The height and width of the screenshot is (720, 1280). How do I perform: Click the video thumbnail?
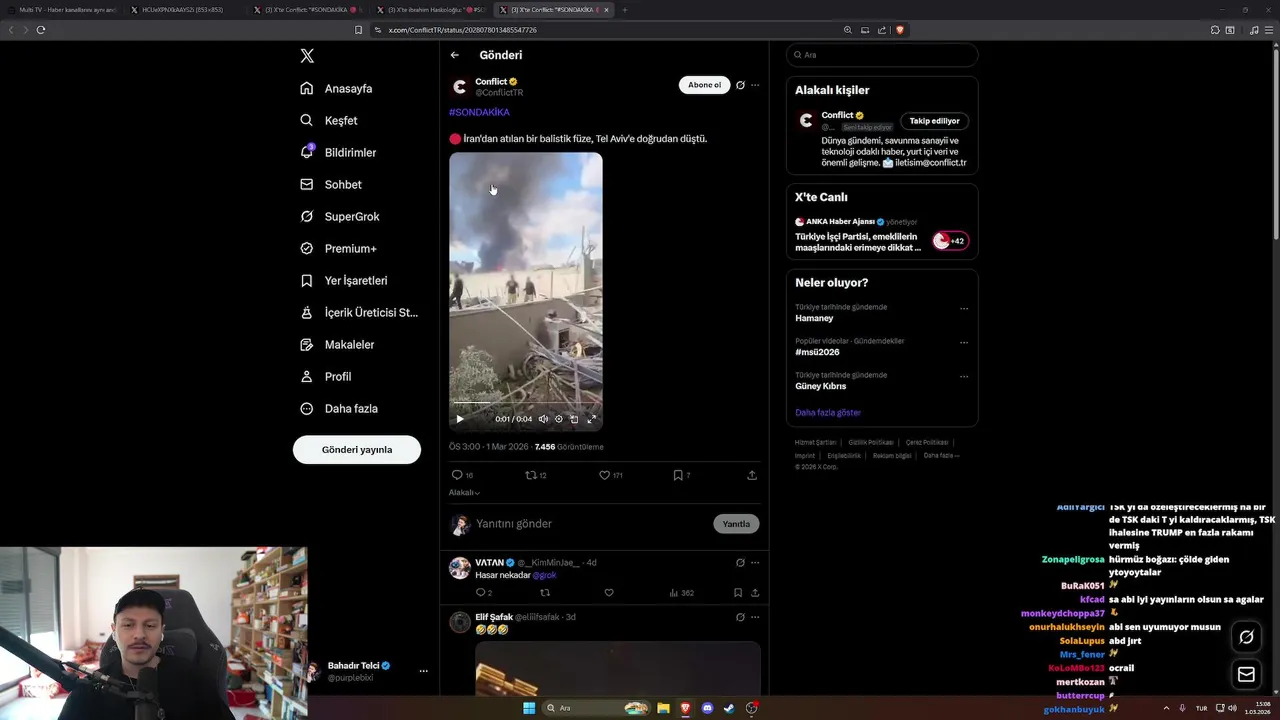[x=526, y=290]
